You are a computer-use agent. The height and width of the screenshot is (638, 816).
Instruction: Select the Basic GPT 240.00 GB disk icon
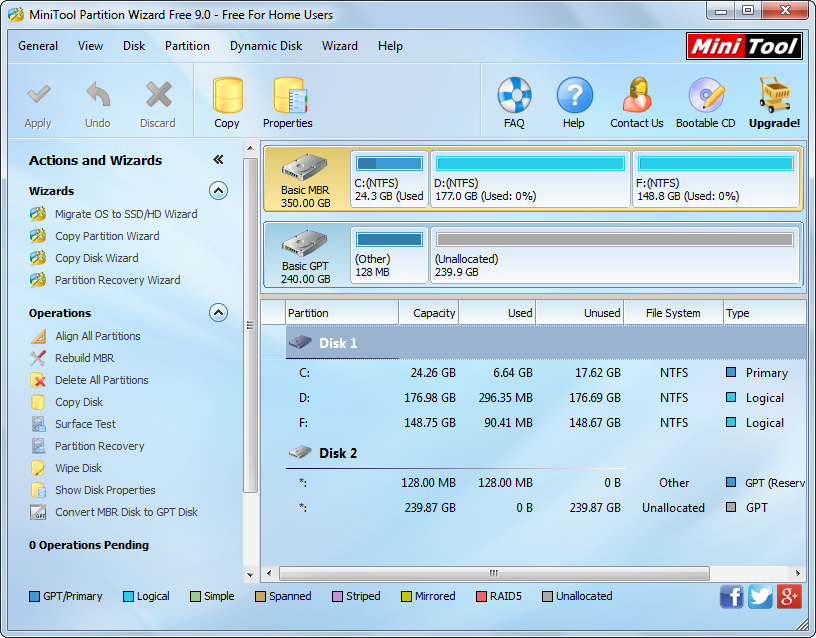coord(305,244)
